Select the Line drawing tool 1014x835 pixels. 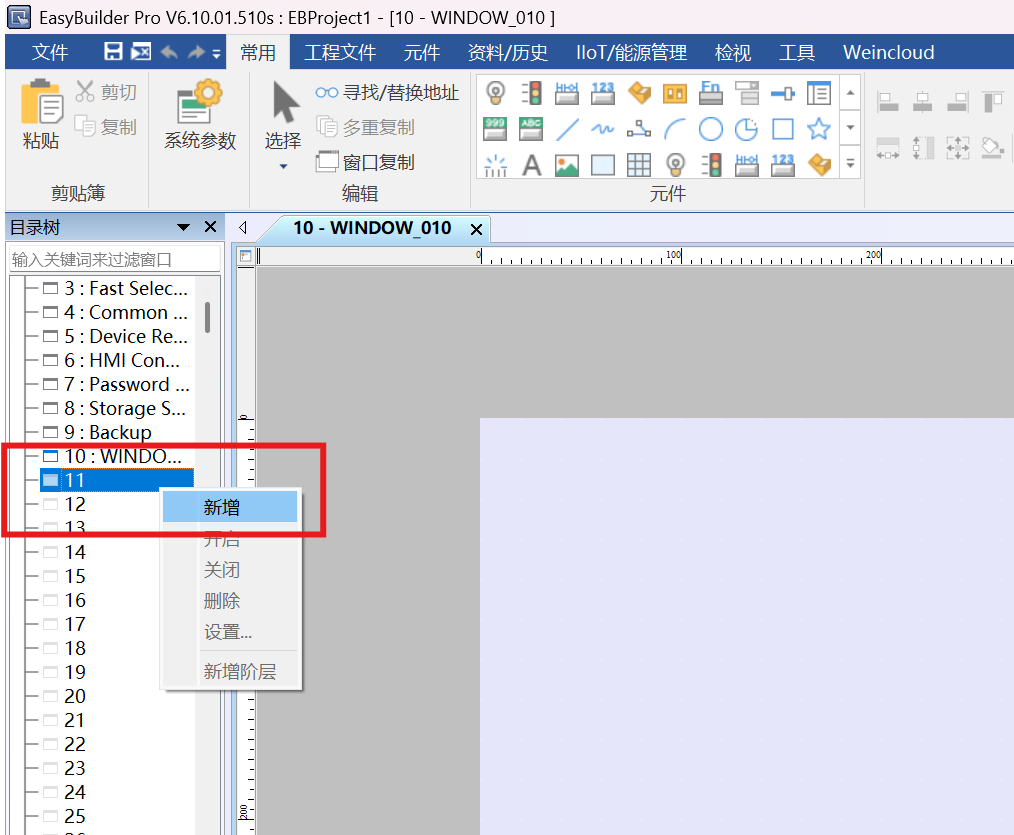567,129
